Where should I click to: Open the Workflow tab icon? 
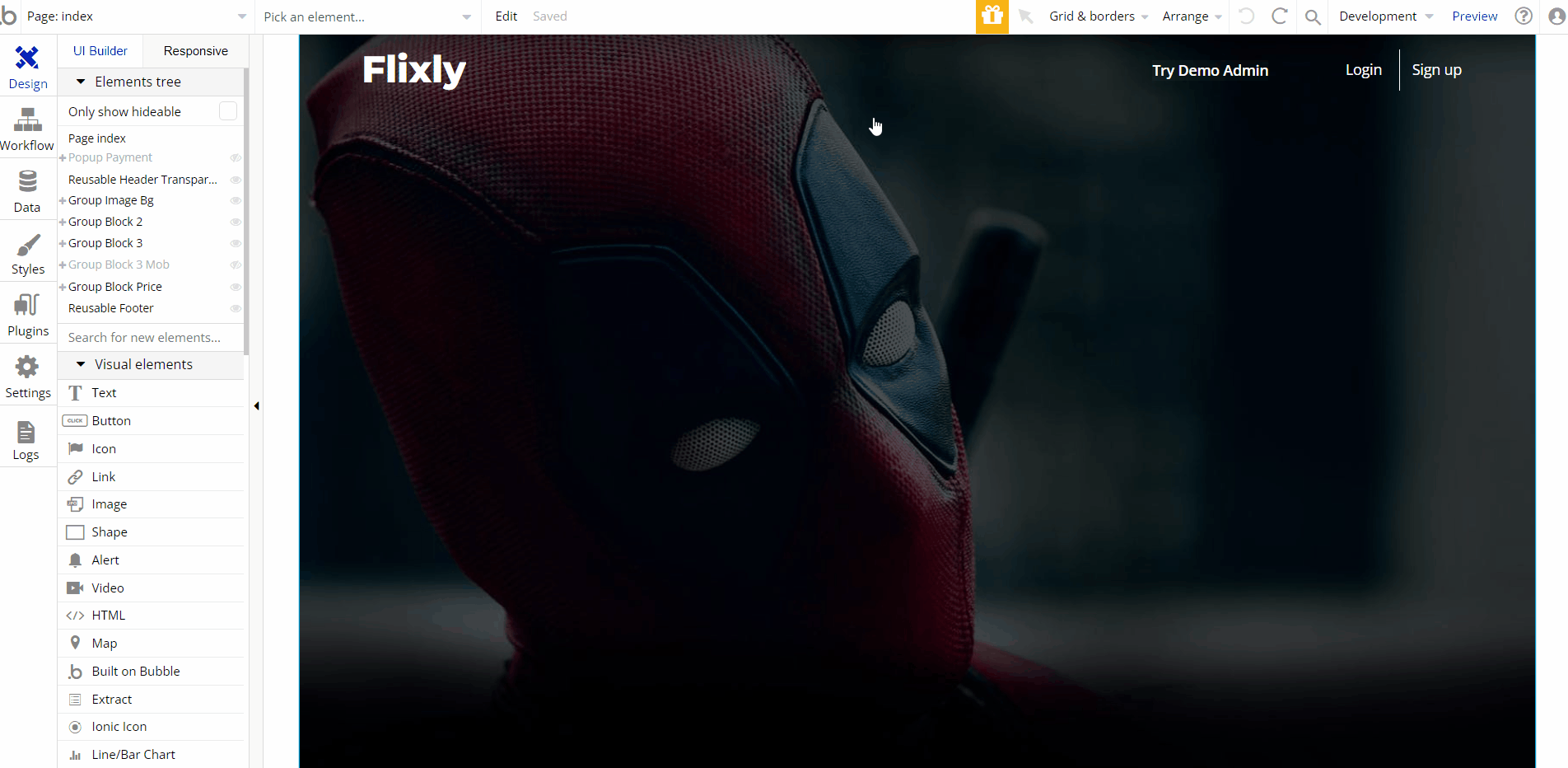point(27,120)
